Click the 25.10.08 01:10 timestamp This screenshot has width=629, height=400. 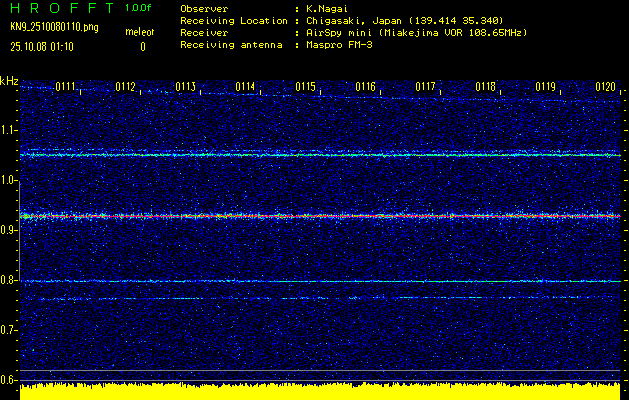(42, 46)
